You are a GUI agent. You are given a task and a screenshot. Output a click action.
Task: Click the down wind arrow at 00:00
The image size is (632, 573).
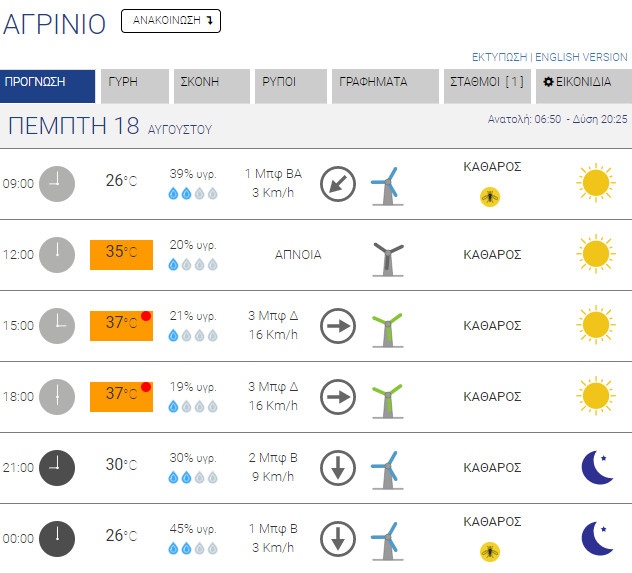tap(338, 538)
